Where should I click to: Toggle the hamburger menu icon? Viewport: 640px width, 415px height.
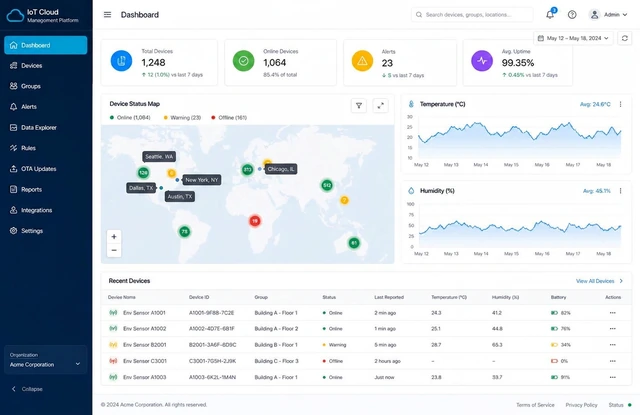coord(107,15)
